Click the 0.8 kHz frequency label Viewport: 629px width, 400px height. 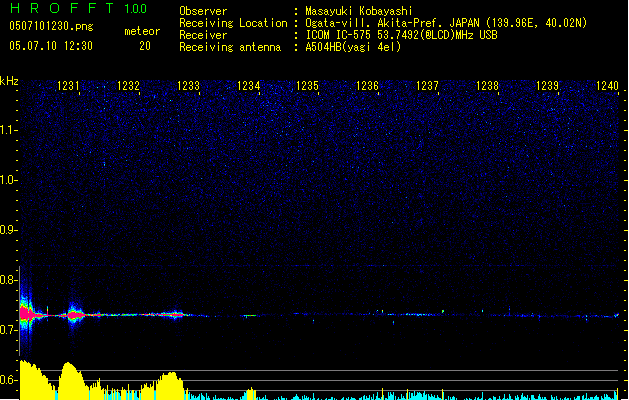(x=8, y=280)
